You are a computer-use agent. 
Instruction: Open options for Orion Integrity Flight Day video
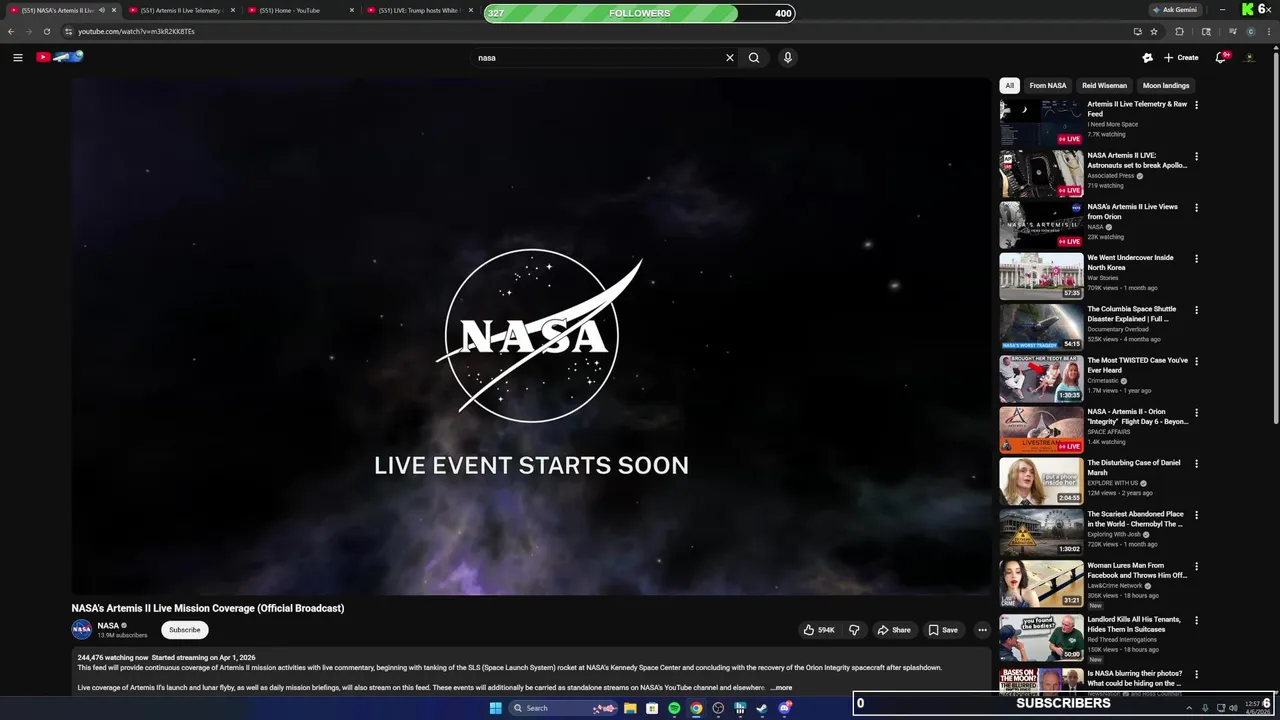tap(1196, 413)
